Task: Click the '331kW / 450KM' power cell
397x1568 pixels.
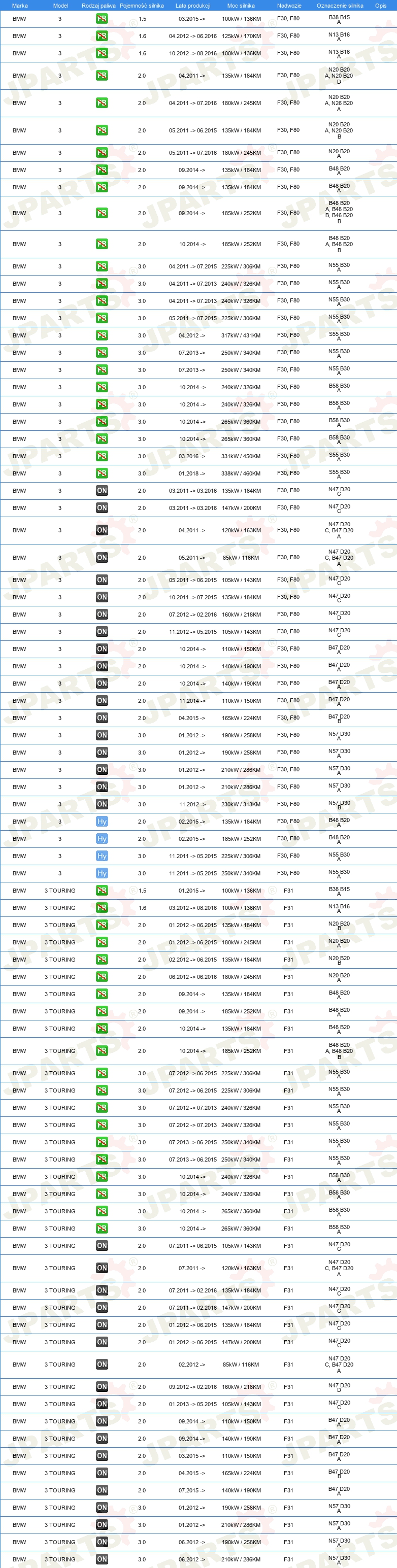Action: coord(241,456)
